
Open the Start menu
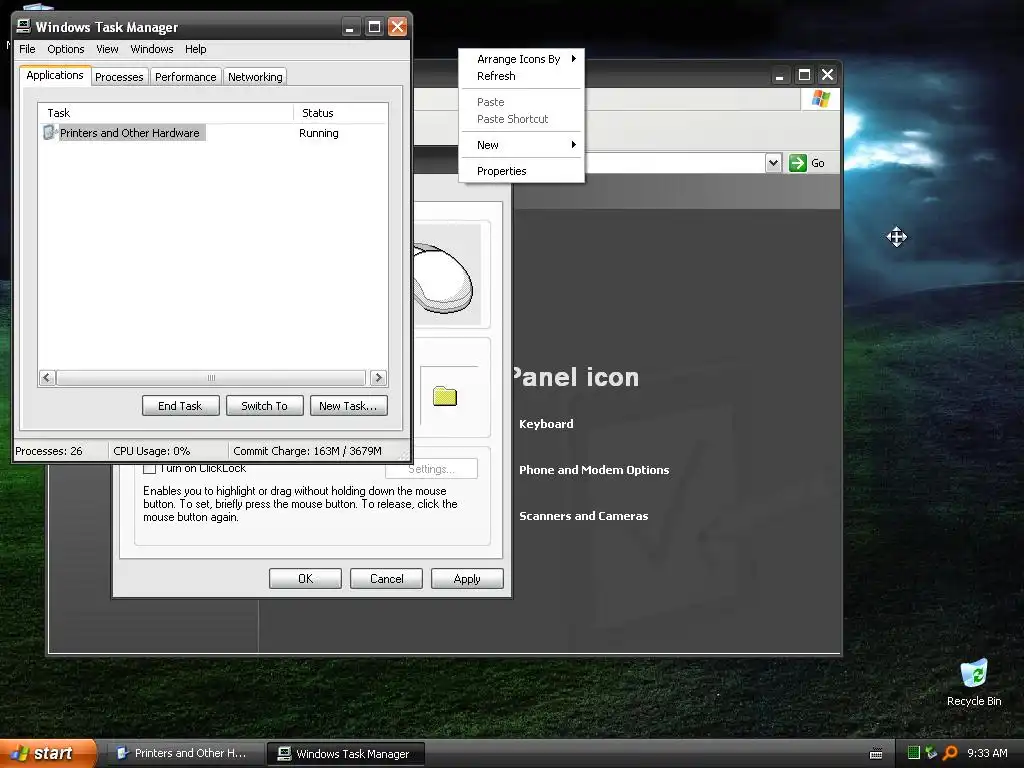[x=48, y=753]
